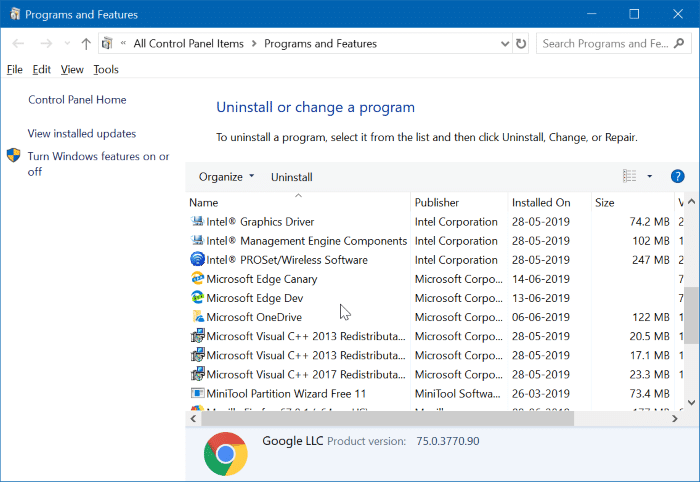Open Control Panel Home link

click(77, 100)
